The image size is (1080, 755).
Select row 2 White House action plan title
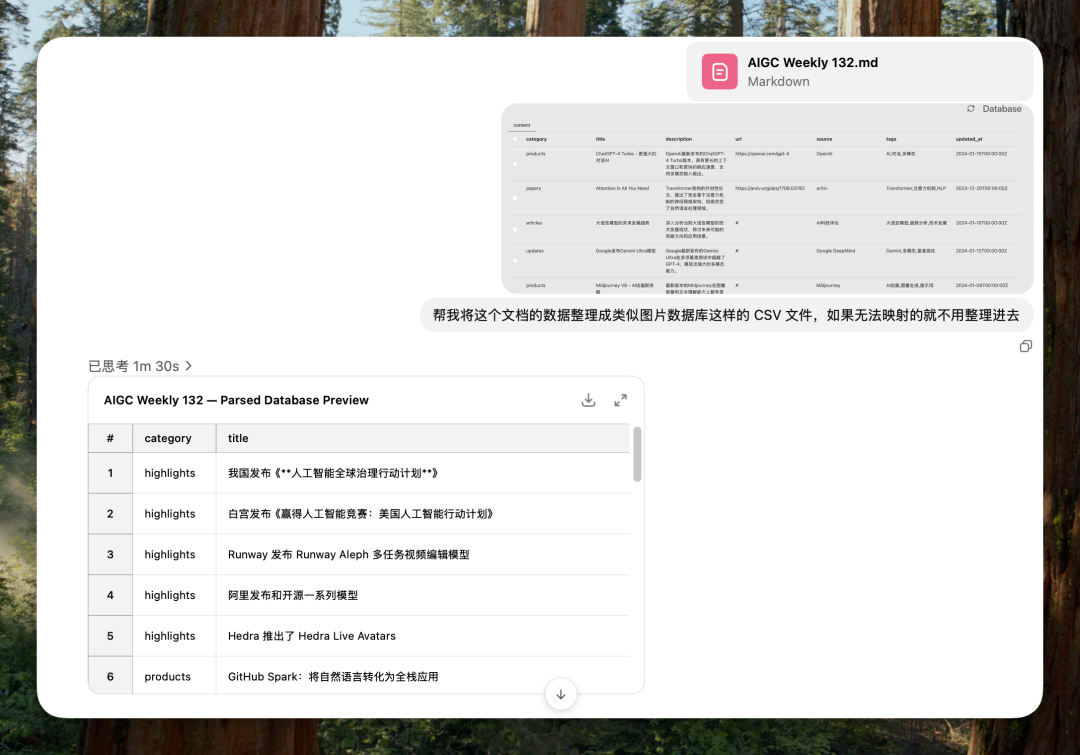pos(423,514)
